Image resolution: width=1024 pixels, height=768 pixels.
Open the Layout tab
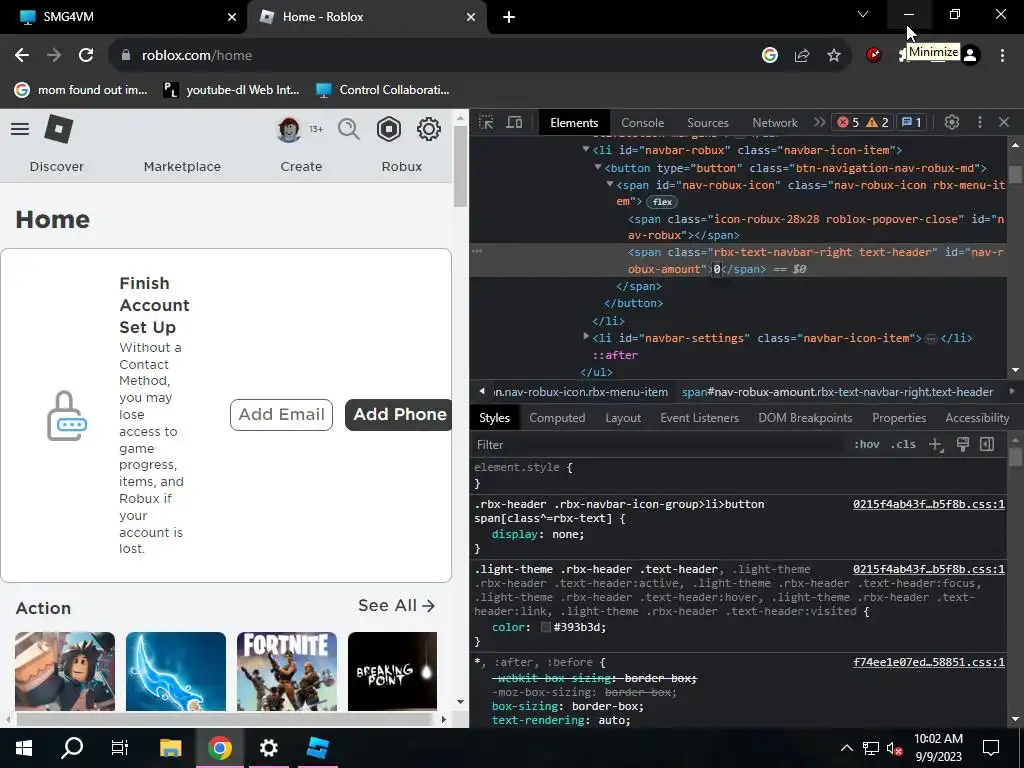[x=623, y=418]
